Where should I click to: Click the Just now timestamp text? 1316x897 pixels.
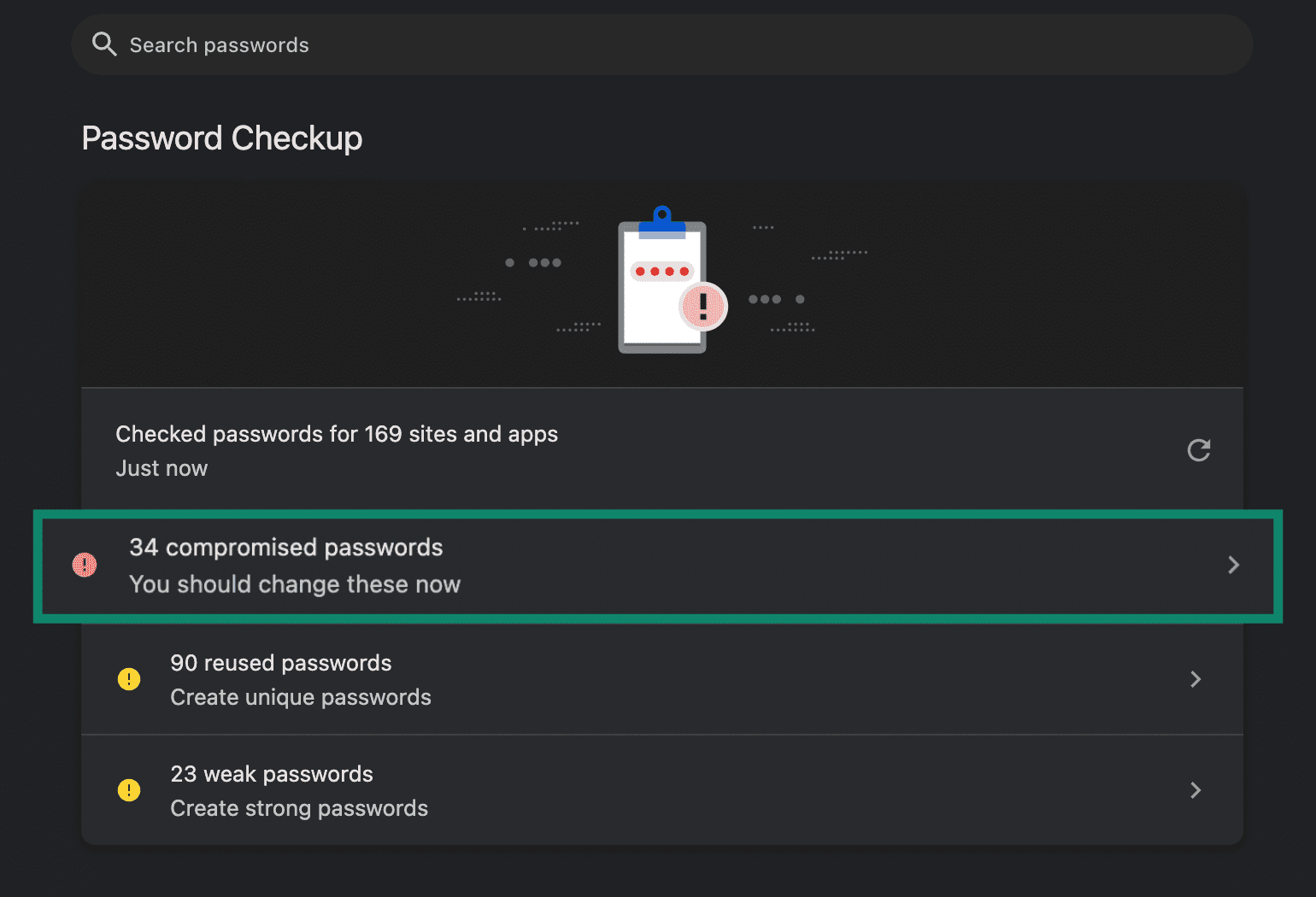click(162, 468)
